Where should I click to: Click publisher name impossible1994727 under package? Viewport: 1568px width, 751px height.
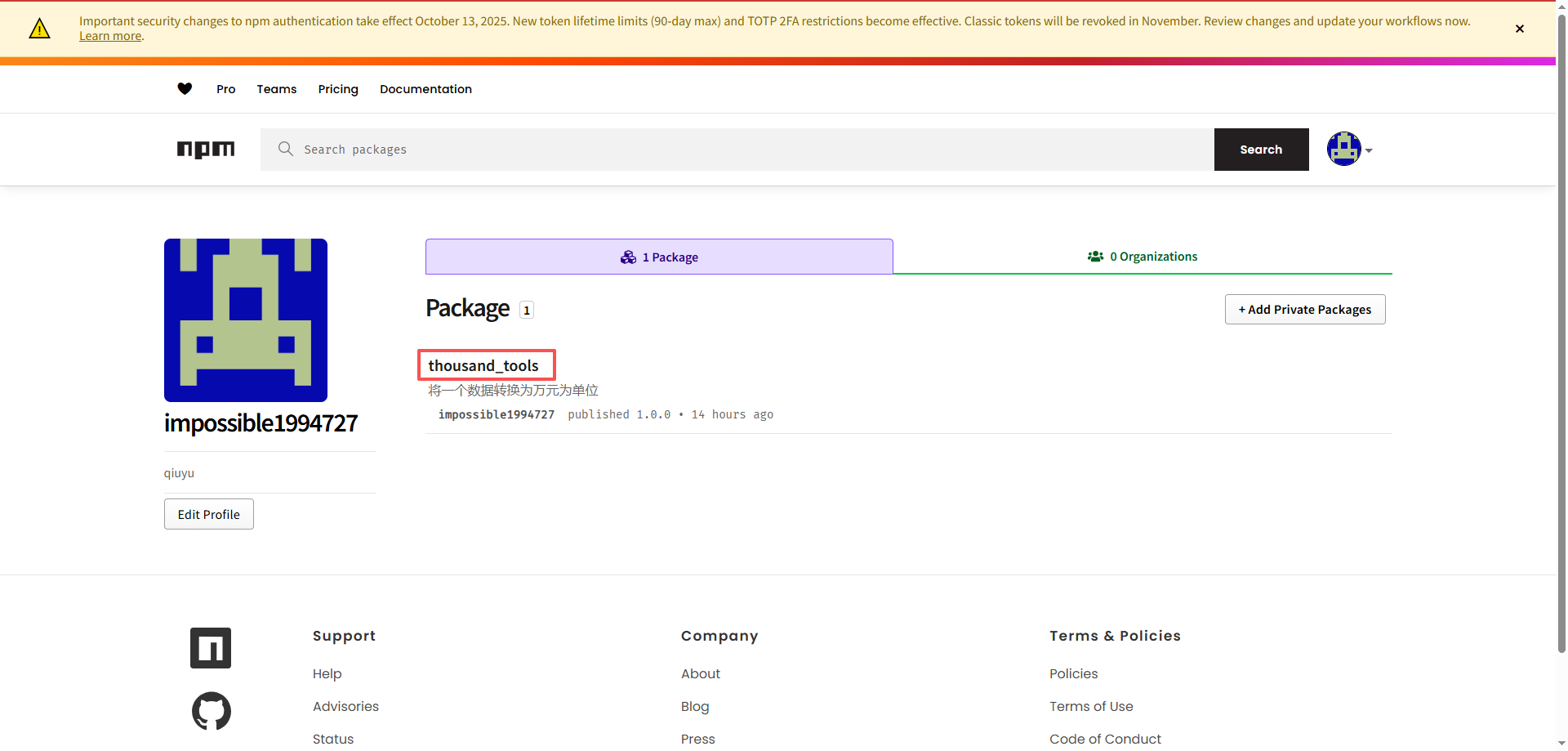click(497, 414)
